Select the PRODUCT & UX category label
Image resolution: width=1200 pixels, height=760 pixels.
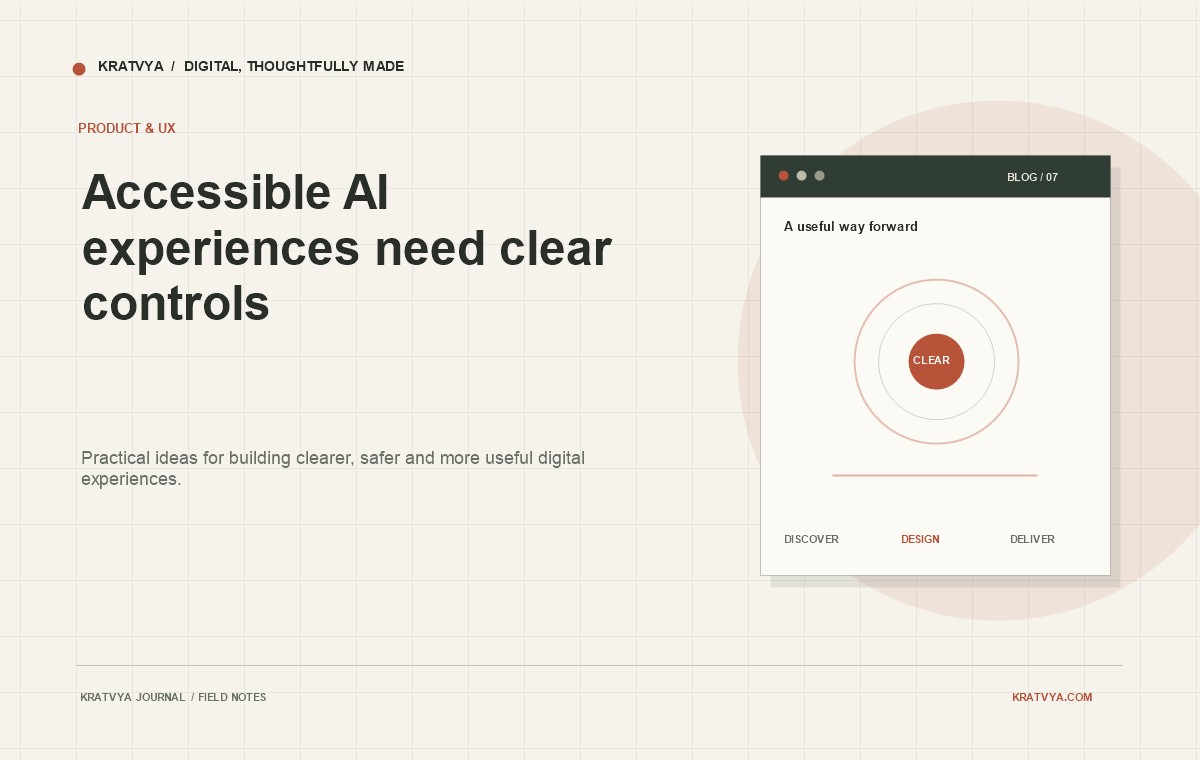point(127,129)
